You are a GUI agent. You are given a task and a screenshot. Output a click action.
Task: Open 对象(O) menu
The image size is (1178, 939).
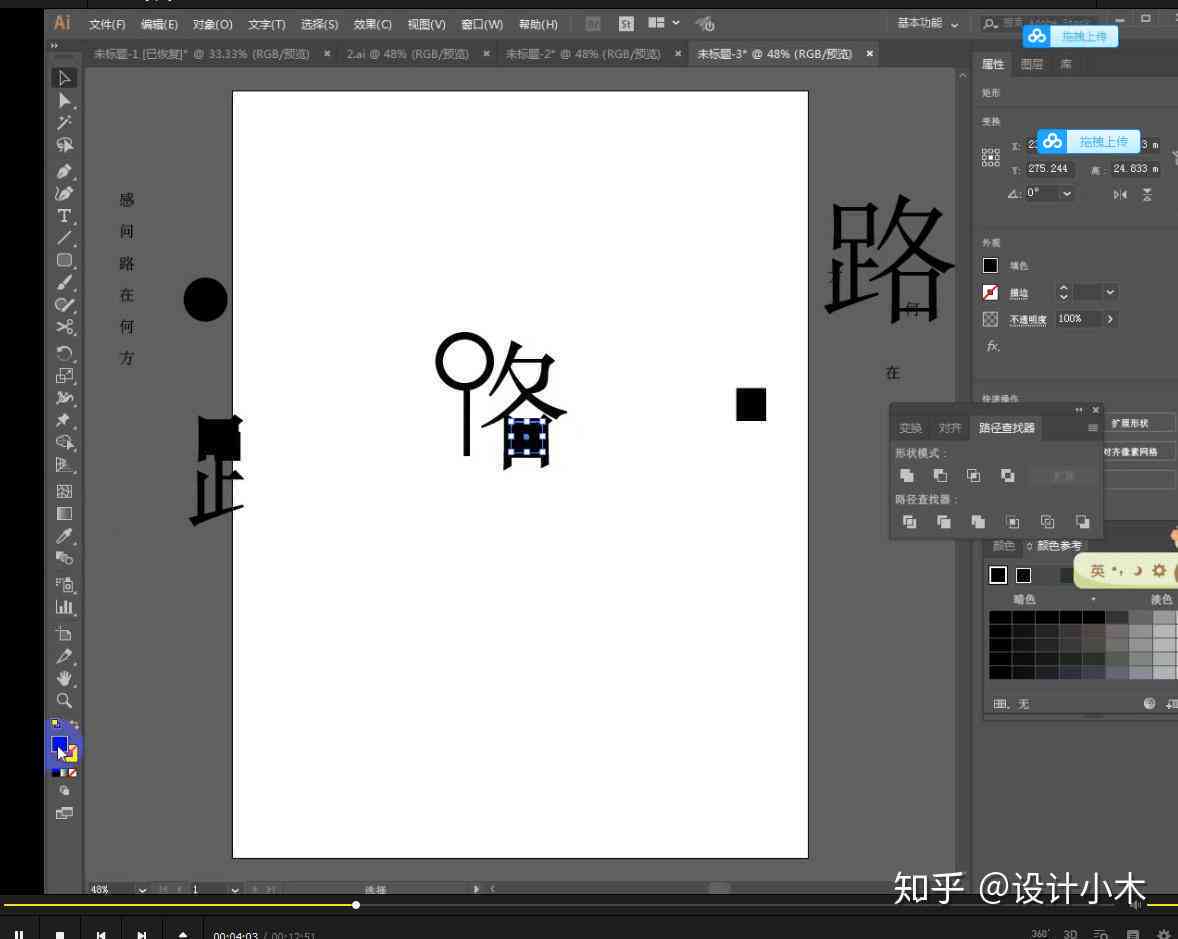click(213, 25)
